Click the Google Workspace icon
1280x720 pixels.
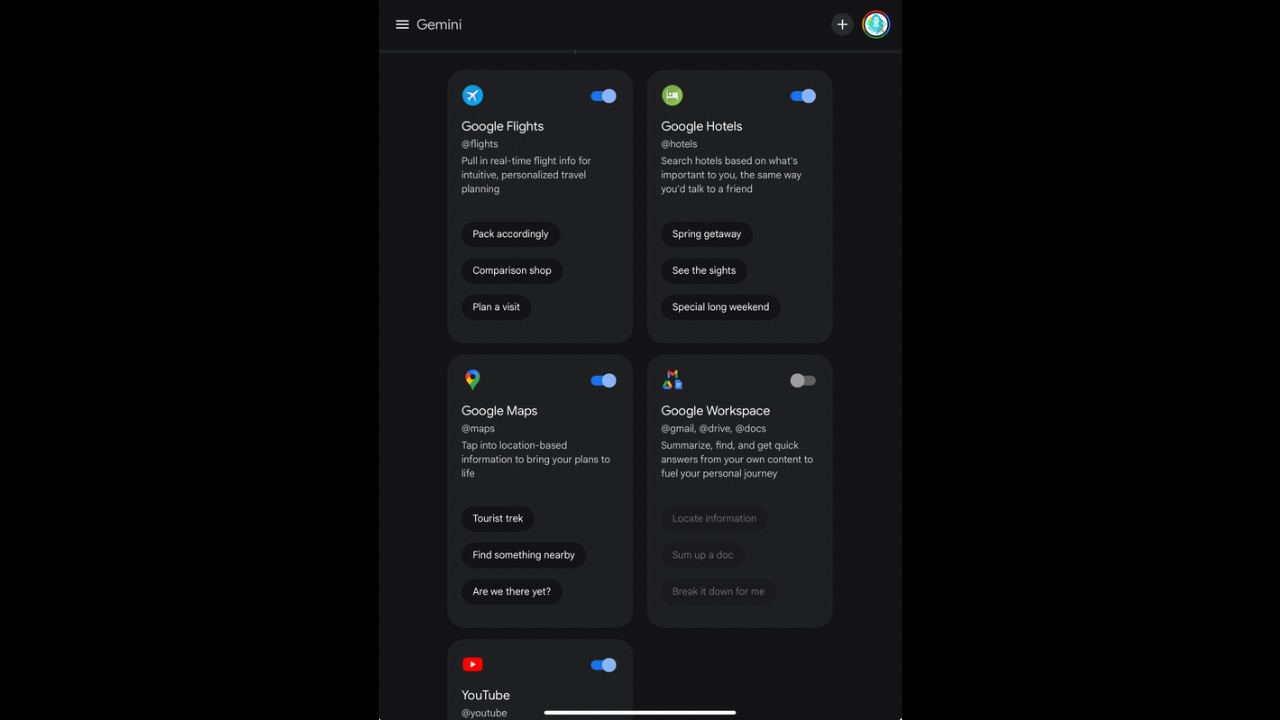672,380
